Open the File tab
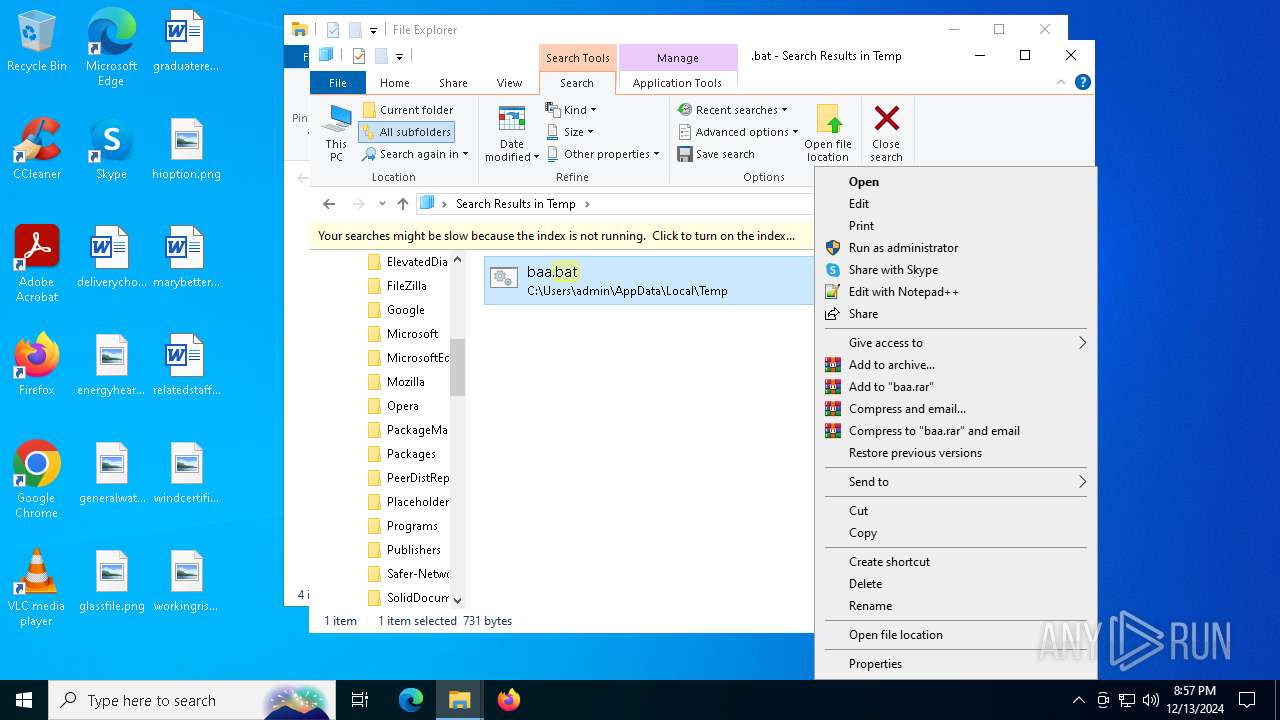Screen dimensions: 1280x720 point(338,83)
